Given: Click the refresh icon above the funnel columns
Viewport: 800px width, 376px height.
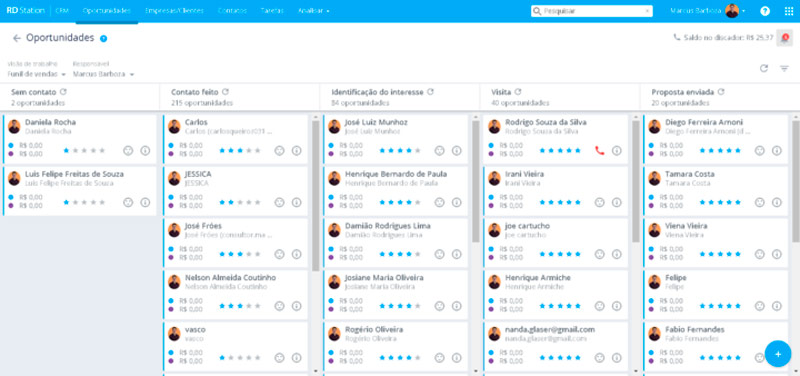Looking at the screenshot, I should click(764, 68).
